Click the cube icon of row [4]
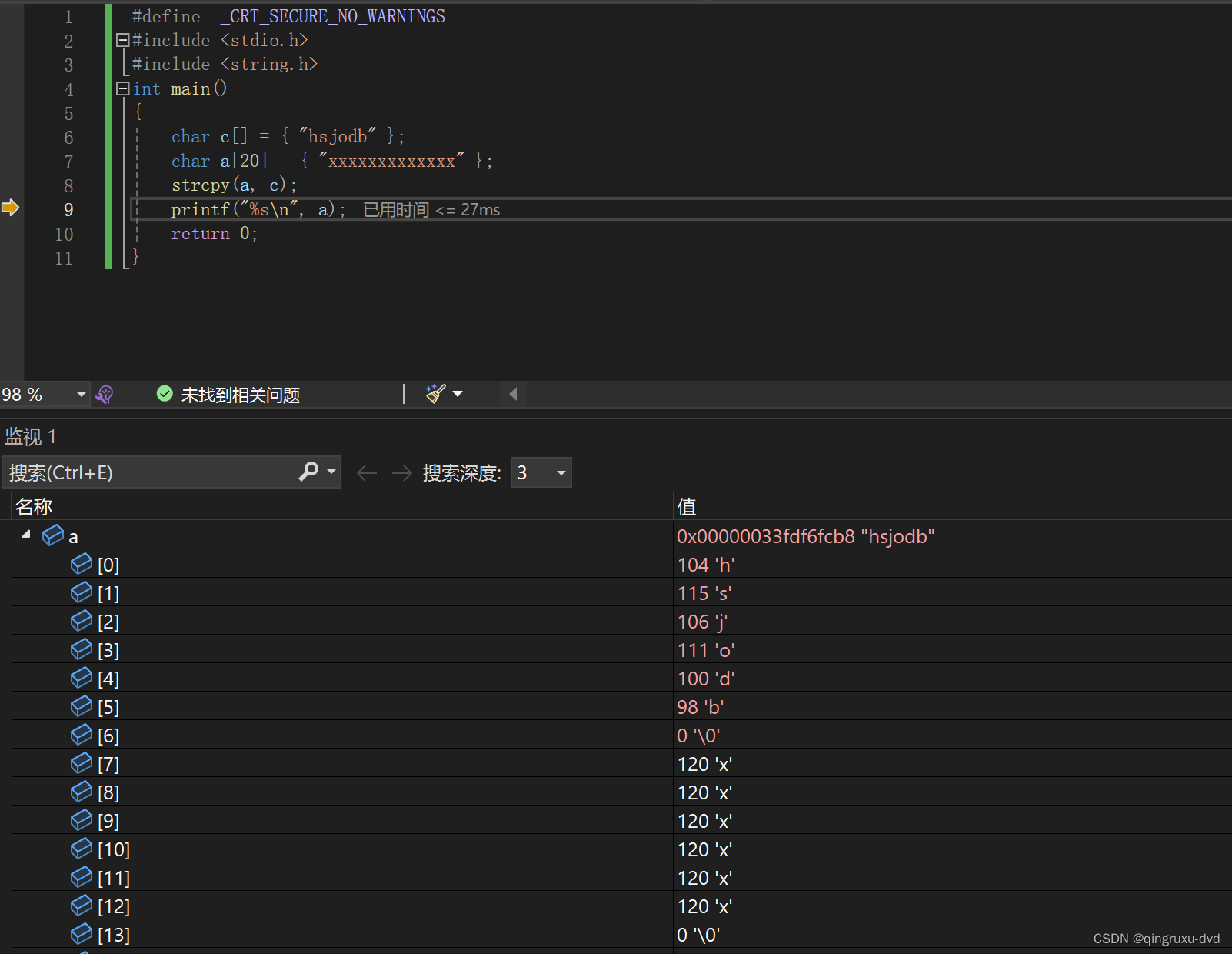The image size is (1232, 954). pos(82,678)
